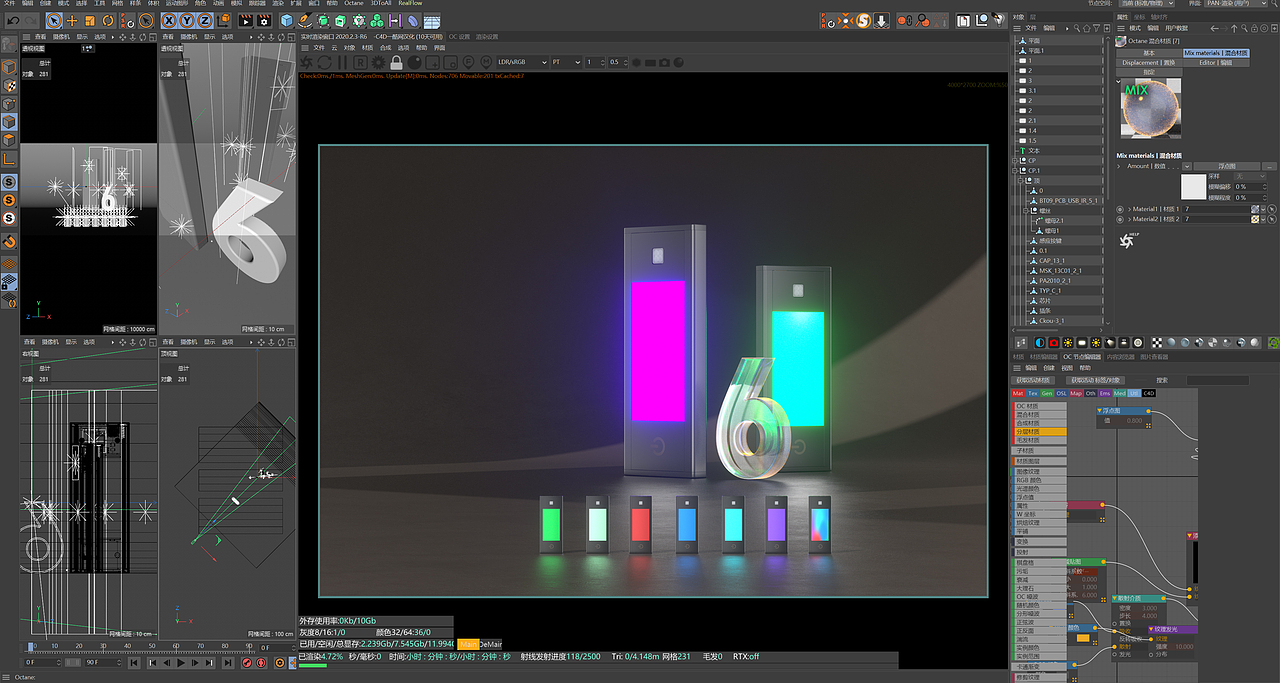1280x683 pixels.
Task: Click the download-arrow icon in top toolbar
Action: point(882,20)
